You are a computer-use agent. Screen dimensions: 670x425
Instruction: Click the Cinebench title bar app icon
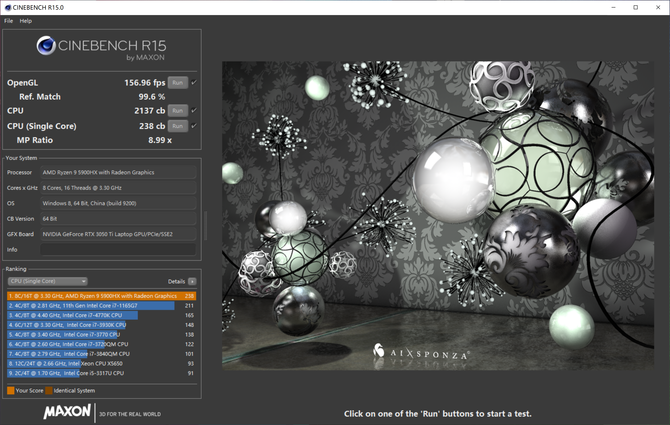point(8,7)
